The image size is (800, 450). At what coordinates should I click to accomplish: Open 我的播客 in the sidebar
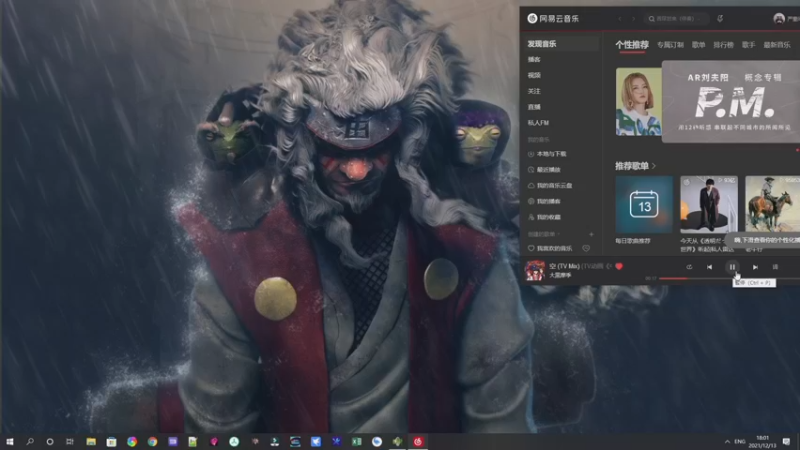(x=544, y=202)
